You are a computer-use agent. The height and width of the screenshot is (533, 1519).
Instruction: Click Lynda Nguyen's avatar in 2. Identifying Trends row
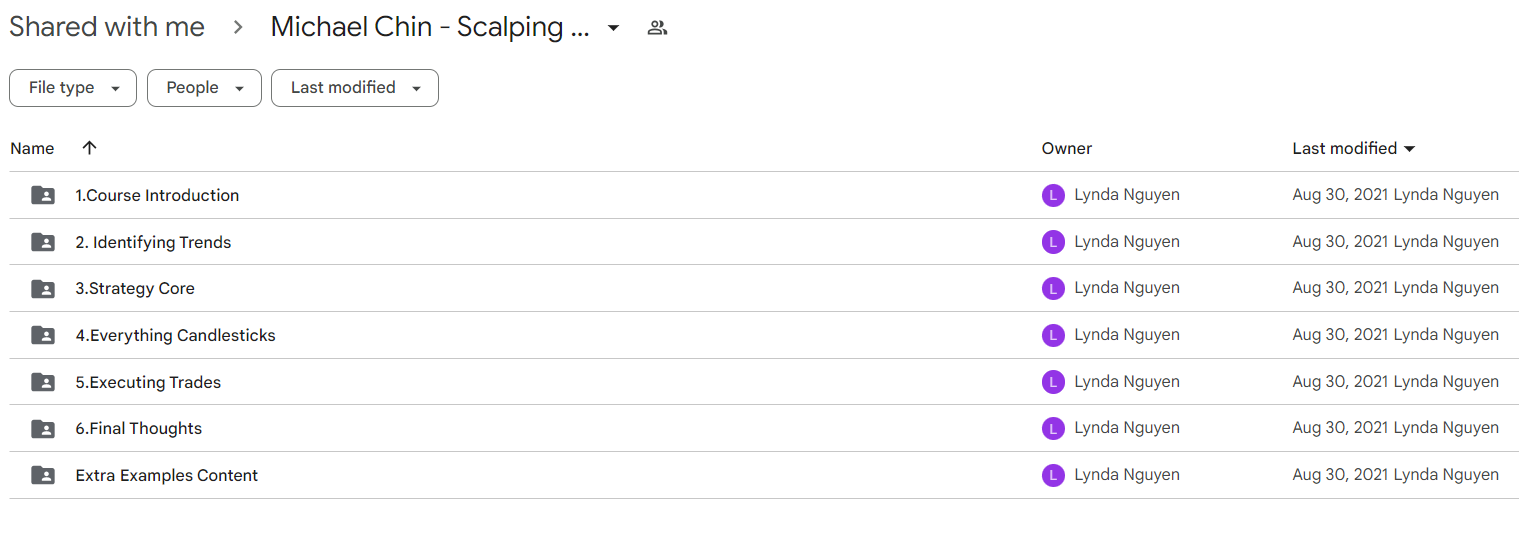click(1053, 242)
